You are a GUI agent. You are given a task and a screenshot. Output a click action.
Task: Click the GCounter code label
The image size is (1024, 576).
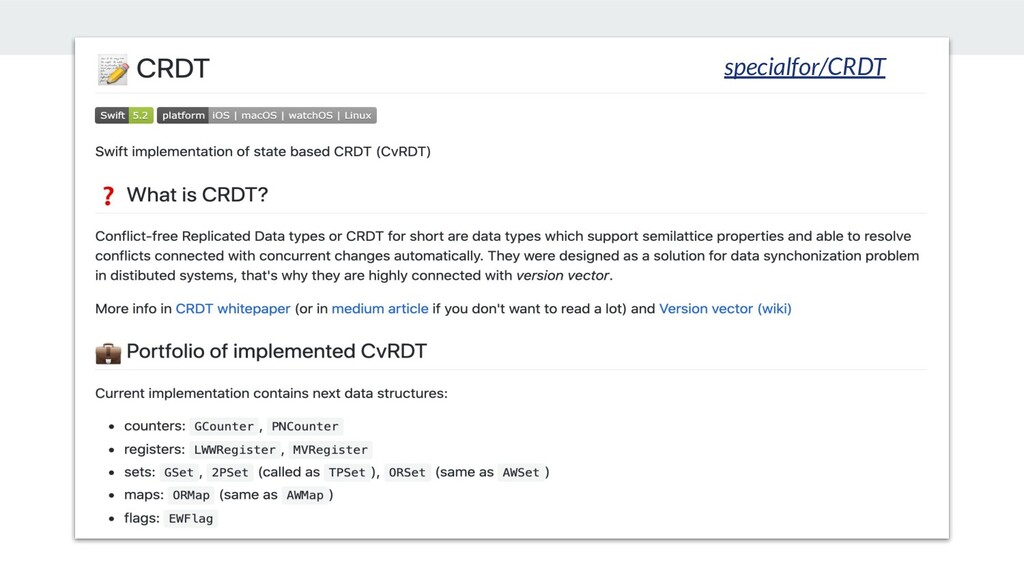[224, 426]
